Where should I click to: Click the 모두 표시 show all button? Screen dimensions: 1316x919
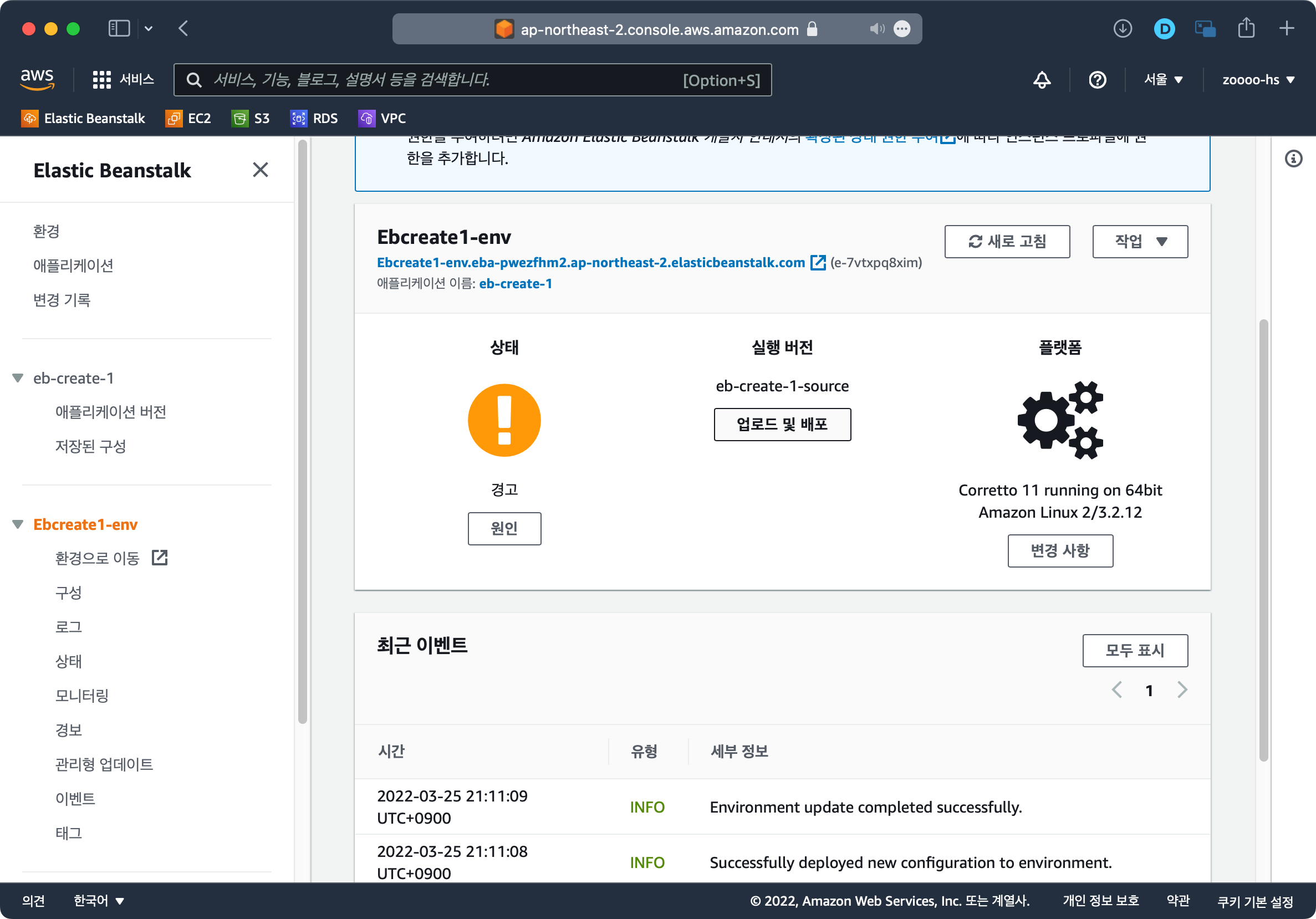[x=1135, y=650]
